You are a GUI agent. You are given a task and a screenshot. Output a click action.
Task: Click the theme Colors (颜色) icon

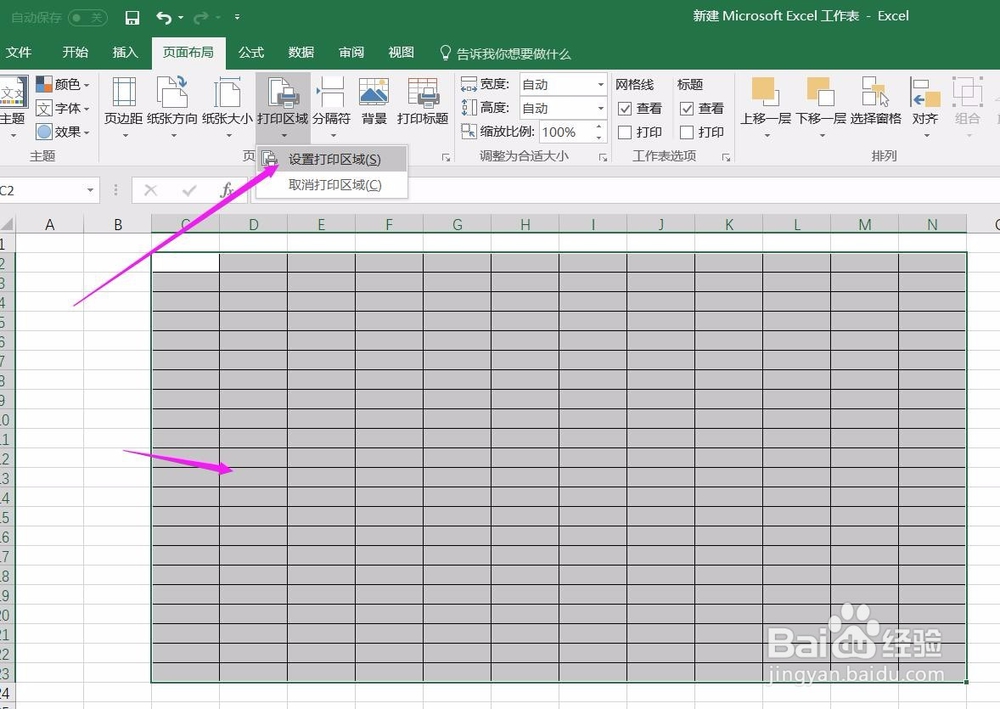point(44,84)
